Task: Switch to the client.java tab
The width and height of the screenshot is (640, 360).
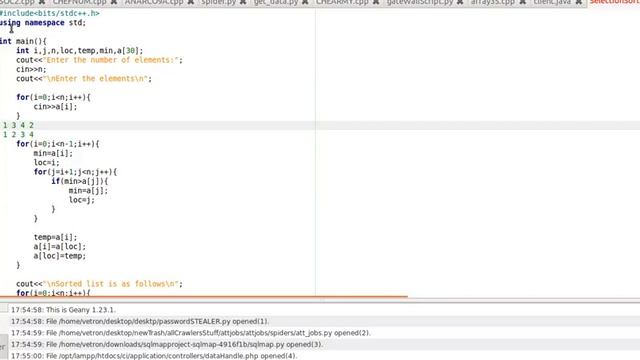Action: click(552, 2)
